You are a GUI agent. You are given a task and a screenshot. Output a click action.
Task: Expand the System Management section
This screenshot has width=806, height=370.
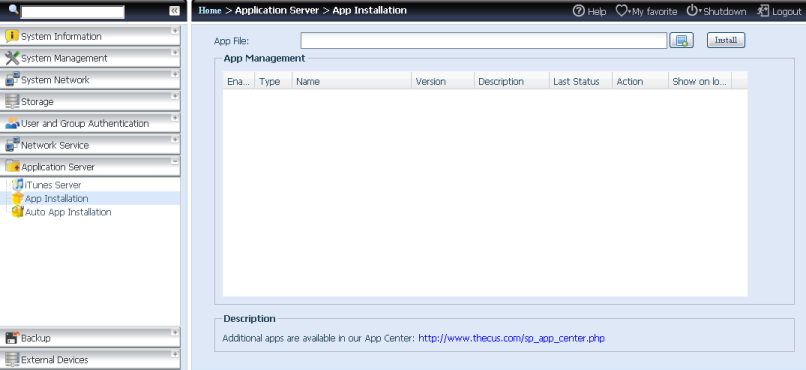175,52
